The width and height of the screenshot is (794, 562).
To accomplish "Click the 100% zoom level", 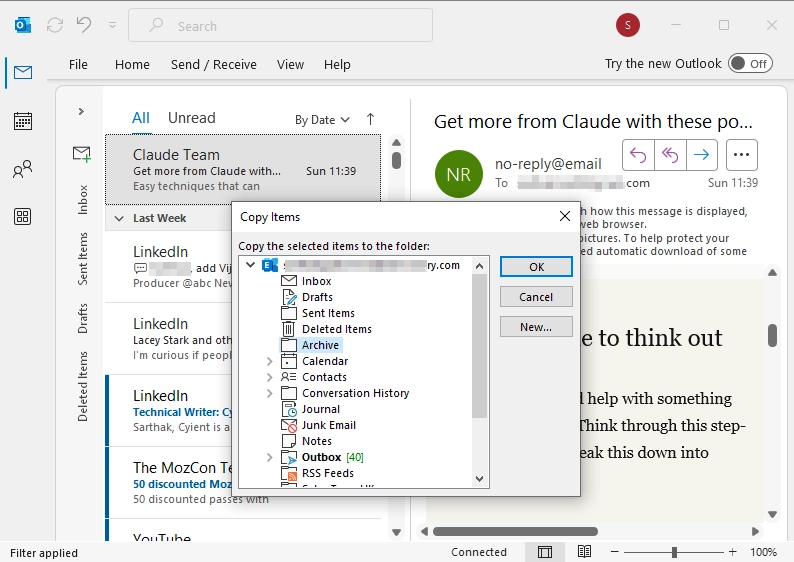I will tap(764, 552).
